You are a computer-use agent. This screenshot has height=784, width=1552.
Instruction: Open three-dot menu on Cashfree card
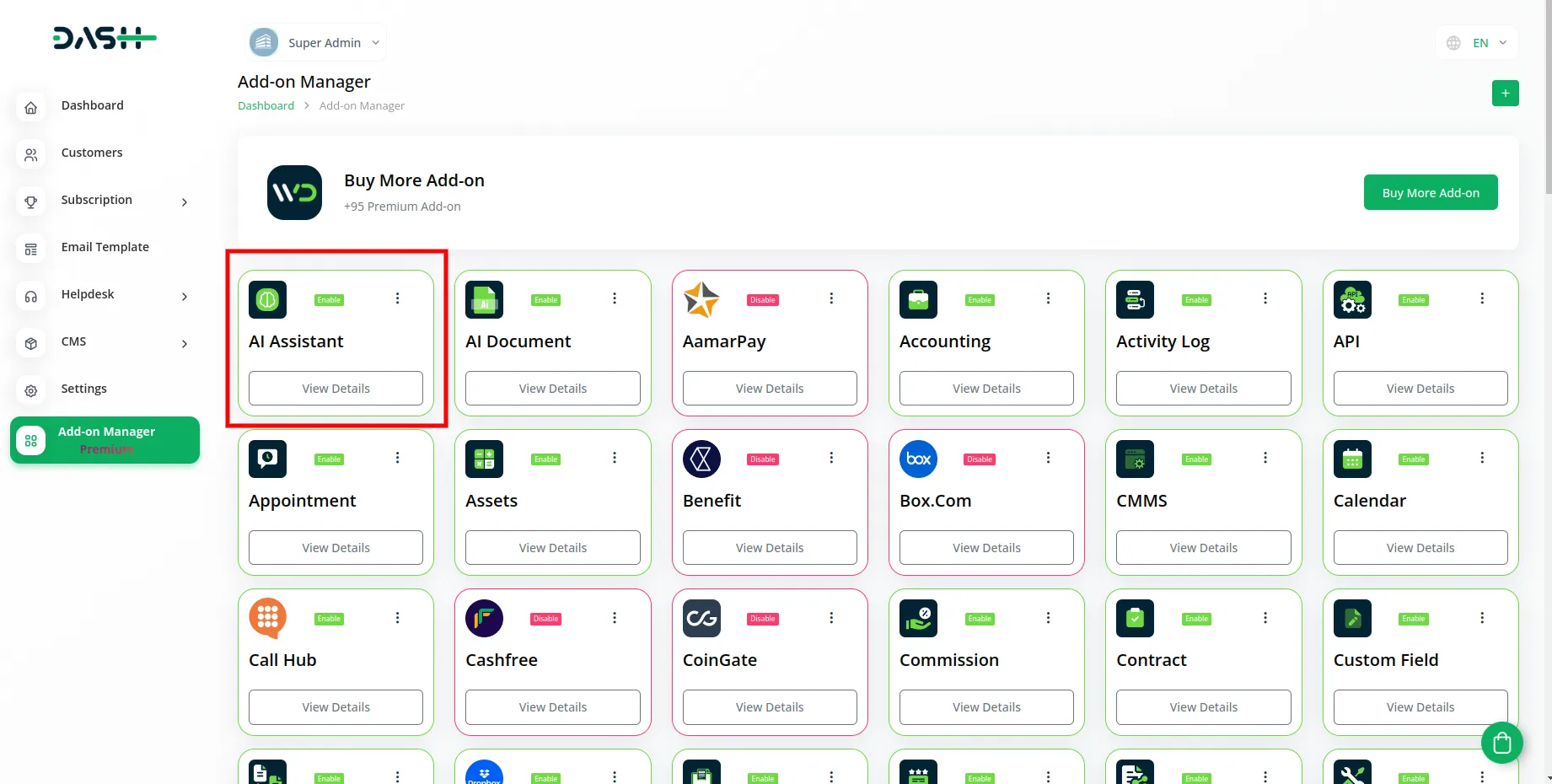(615, 618)
